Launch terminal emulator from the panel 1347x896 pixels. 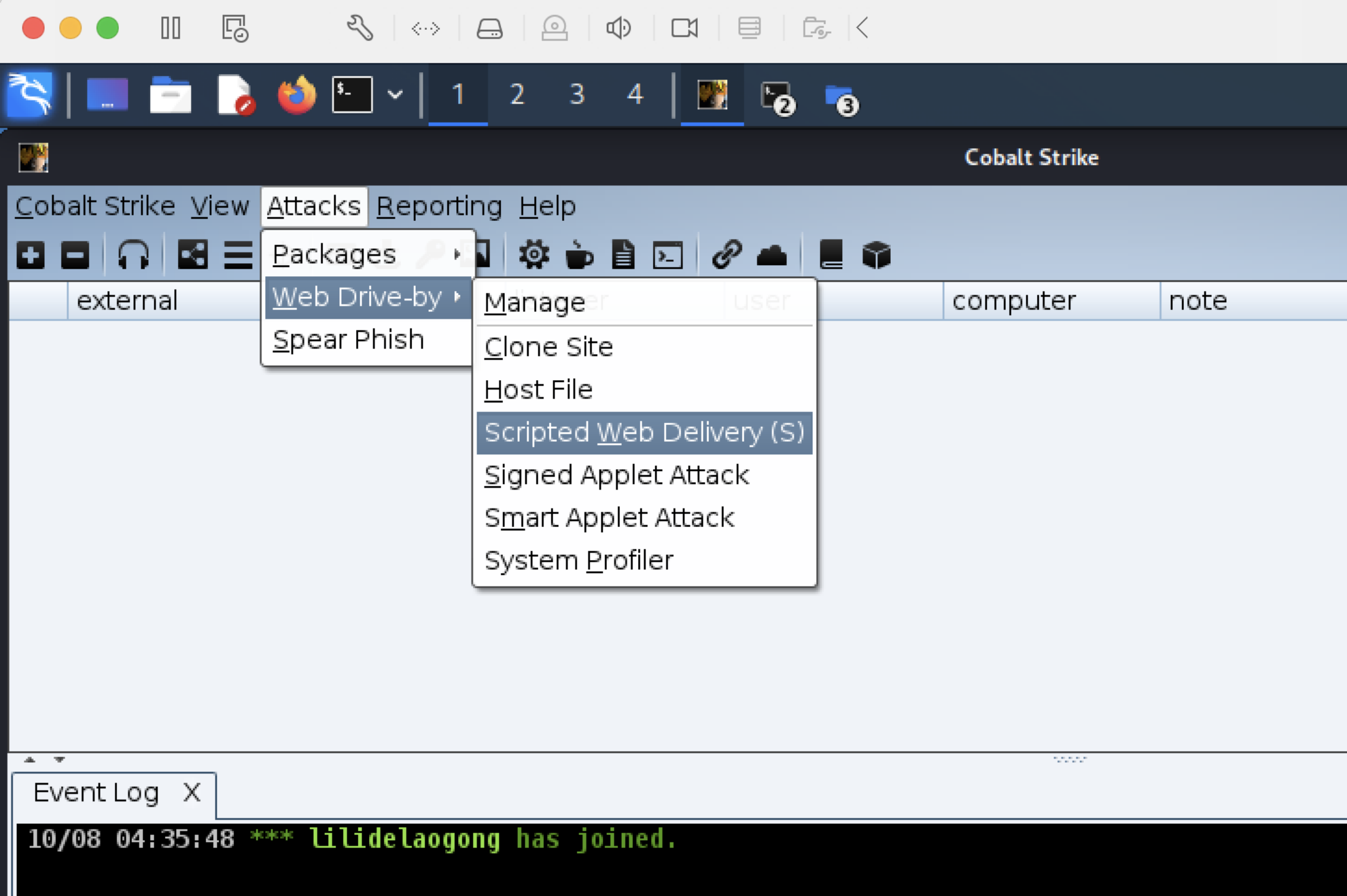tap(352, 95)
